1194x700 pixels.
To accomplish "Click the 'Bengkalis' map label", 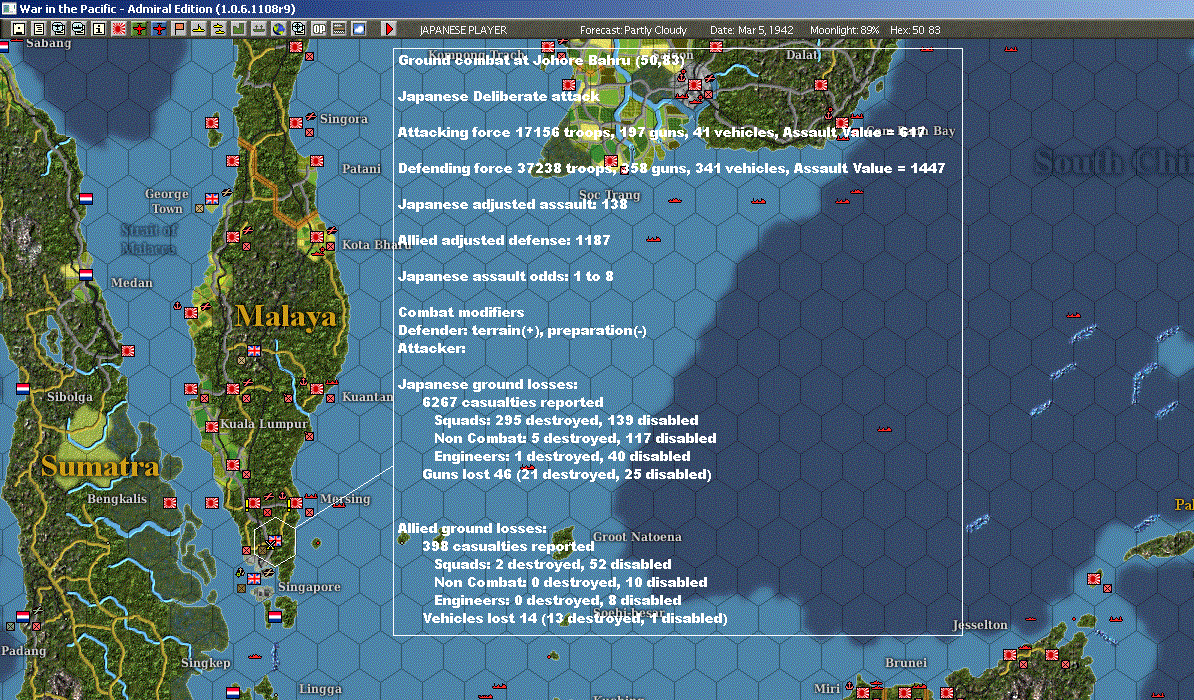I will click(x=117, y=499).
